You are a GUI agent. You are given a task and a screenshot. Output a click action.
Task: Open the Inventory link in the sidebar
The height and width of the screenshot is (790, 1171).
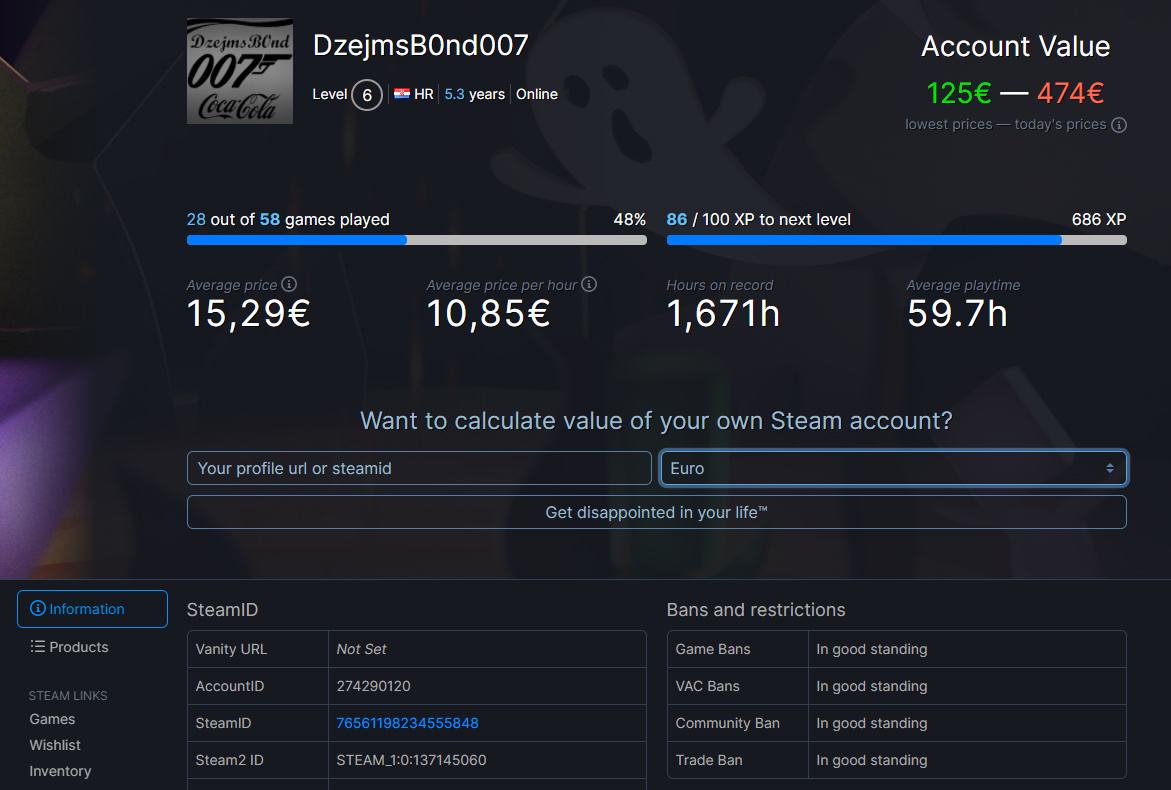(60, 770)
